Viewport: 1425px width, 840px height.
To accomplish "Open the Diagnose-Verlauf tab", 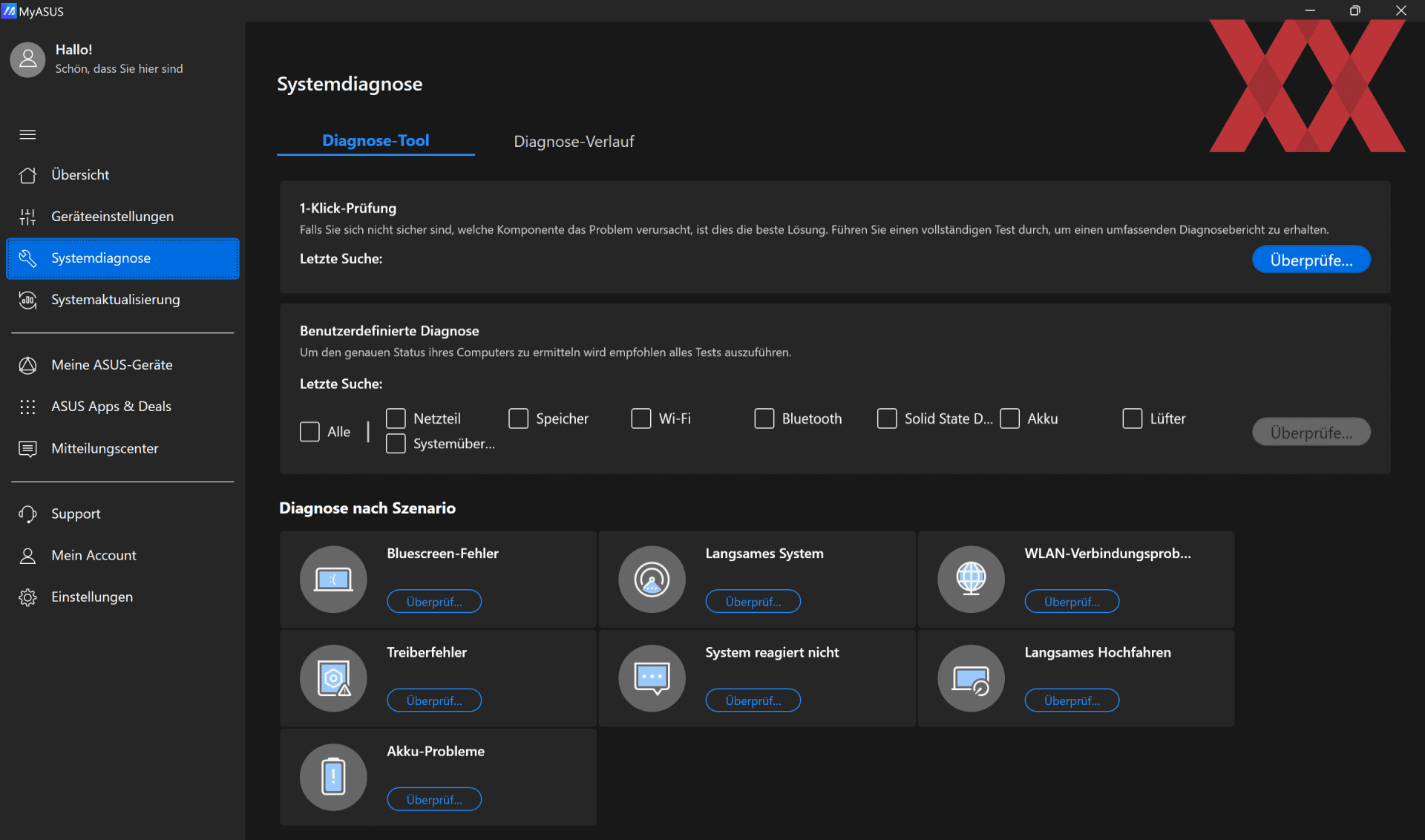I will click(574, 141).
